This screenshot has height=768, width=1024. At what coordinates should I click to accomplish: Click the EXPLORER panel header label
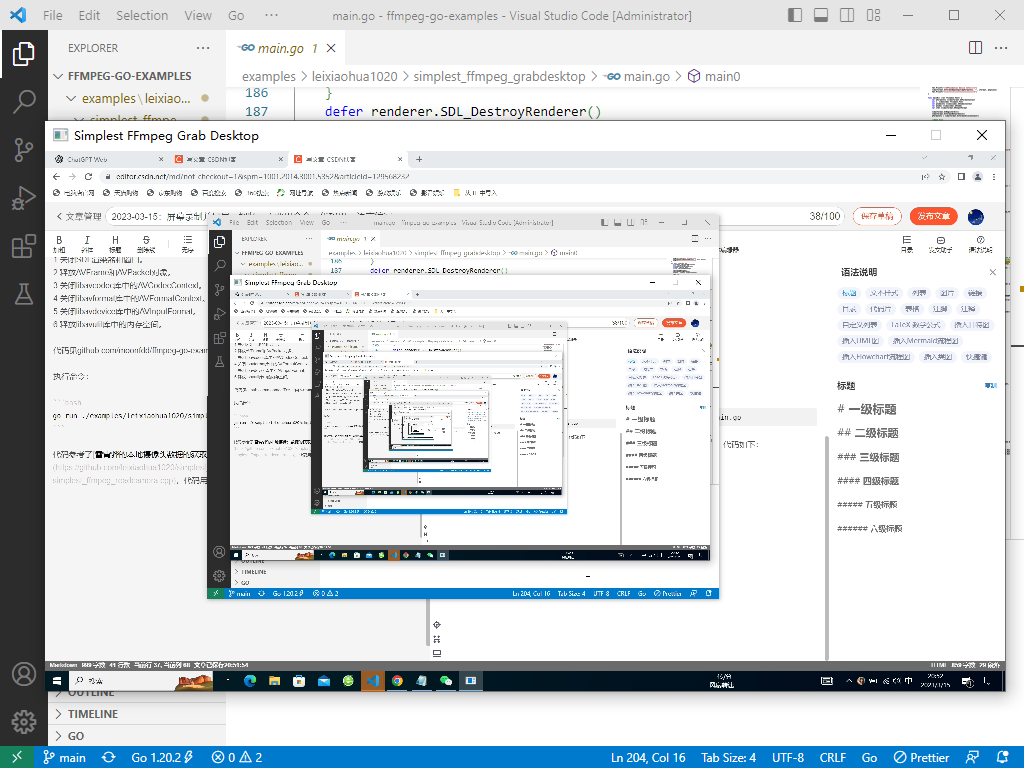93,48
